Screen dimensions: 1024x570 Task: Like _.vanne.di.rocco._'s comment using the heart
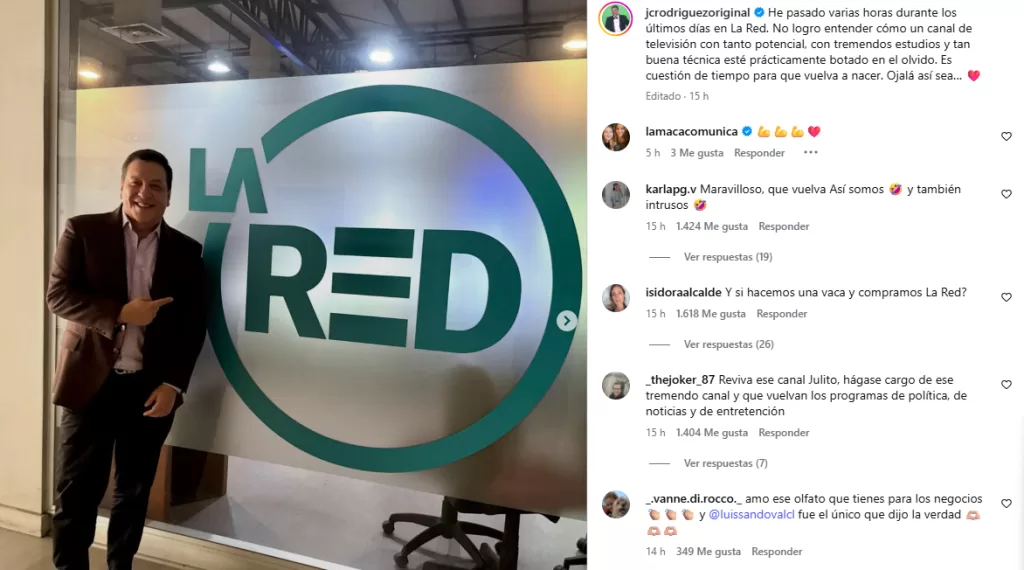[x=1006, y=503]
